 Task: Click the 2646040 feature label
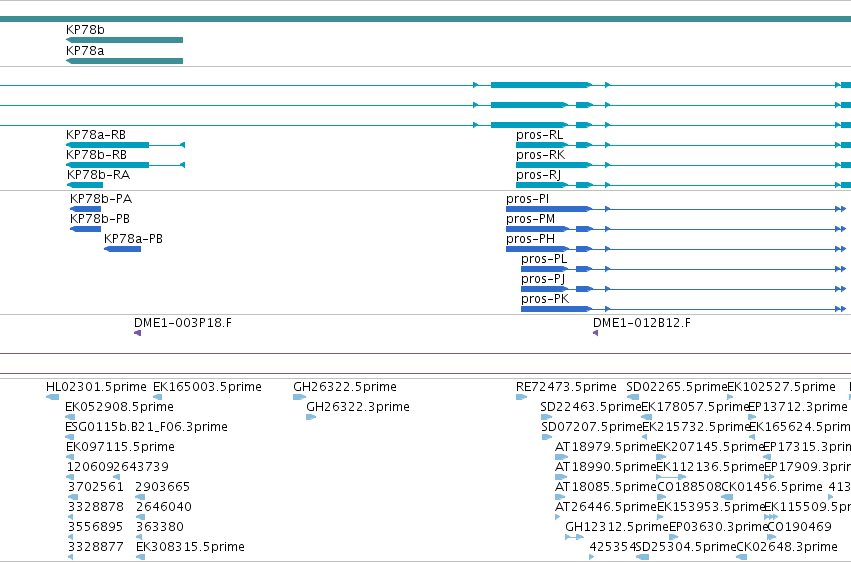tap(164, 507)
